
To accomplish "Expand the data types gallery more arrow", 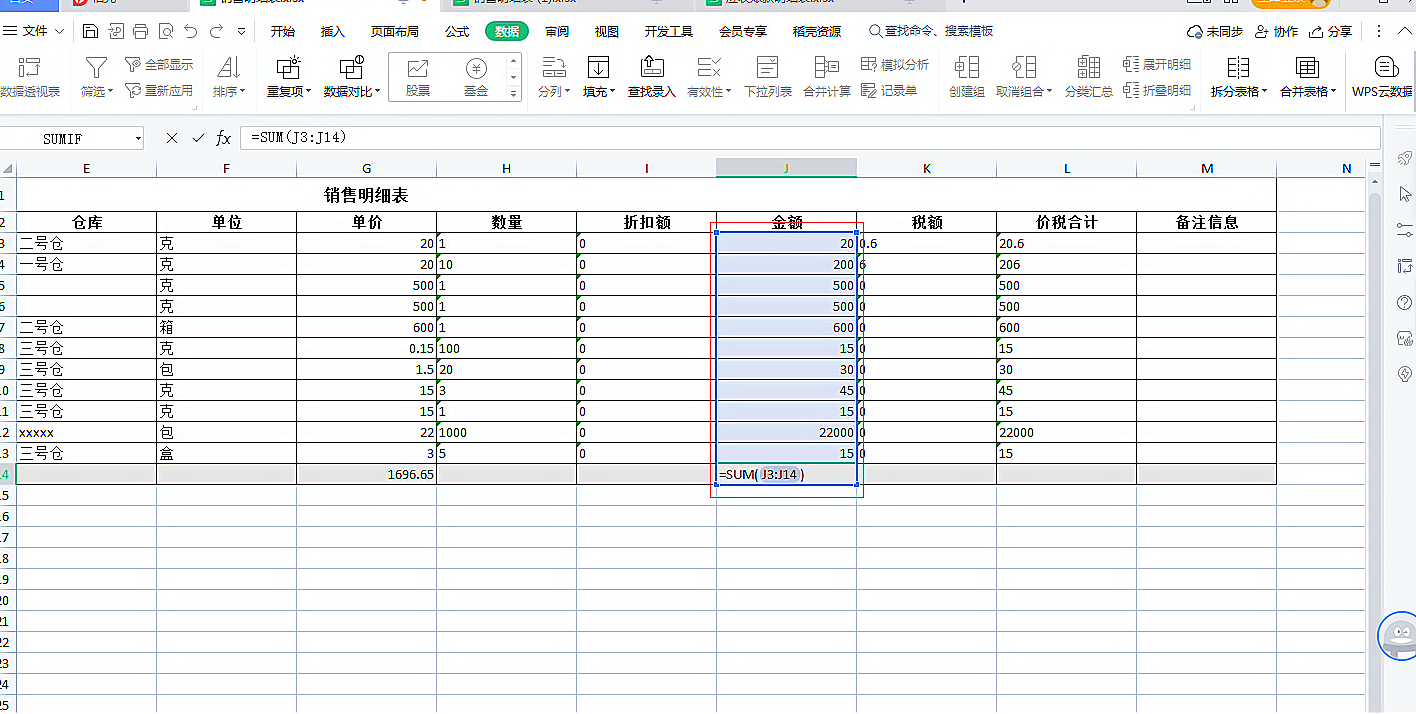I will pyautogui.click(x=514, y=94).
